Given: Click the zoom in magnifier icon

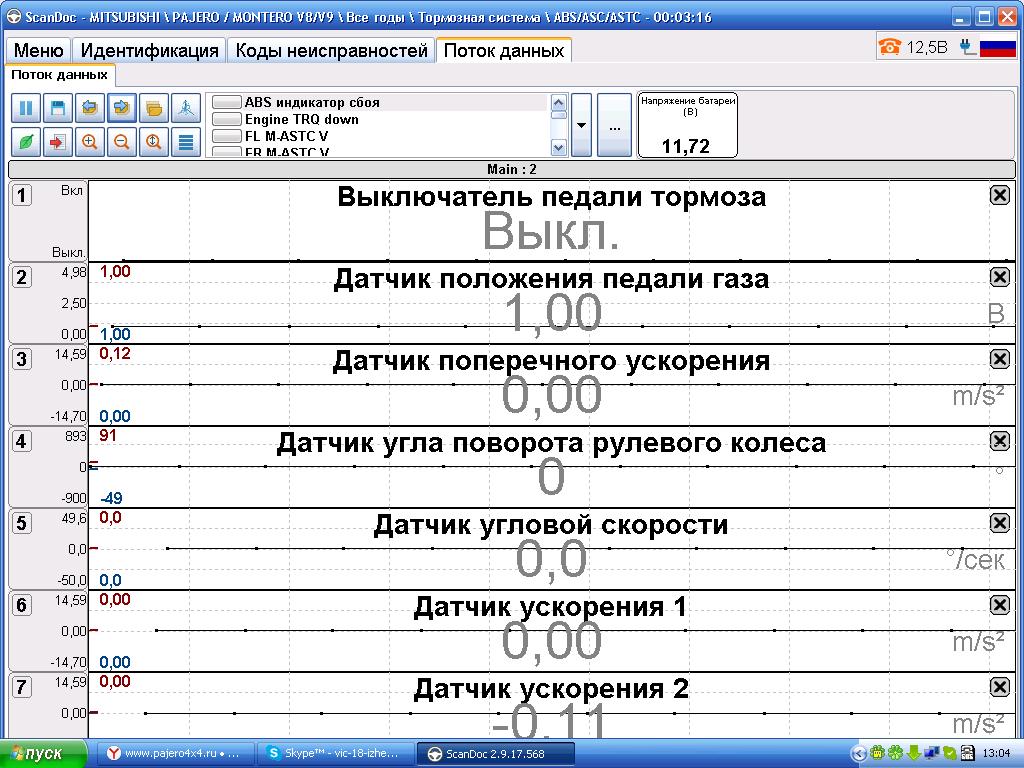Looking at the screenshot, I should (90, 142).
